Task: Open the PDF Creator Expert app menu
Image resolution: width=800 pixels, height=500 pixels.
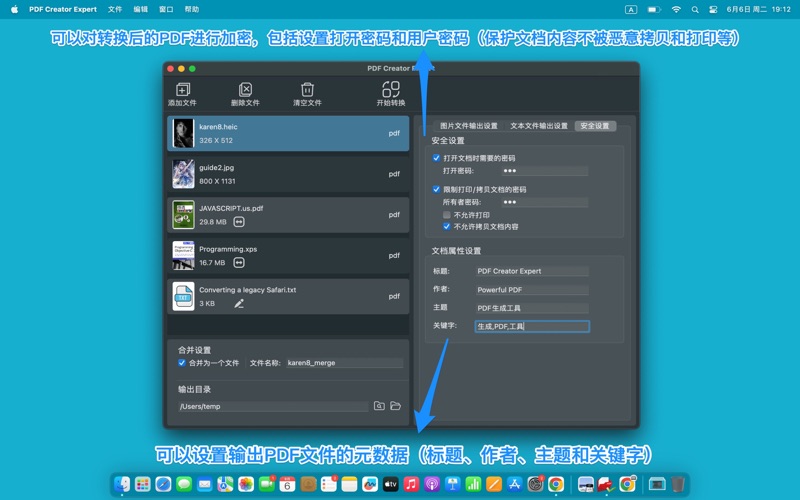Action: coord(63,9)
